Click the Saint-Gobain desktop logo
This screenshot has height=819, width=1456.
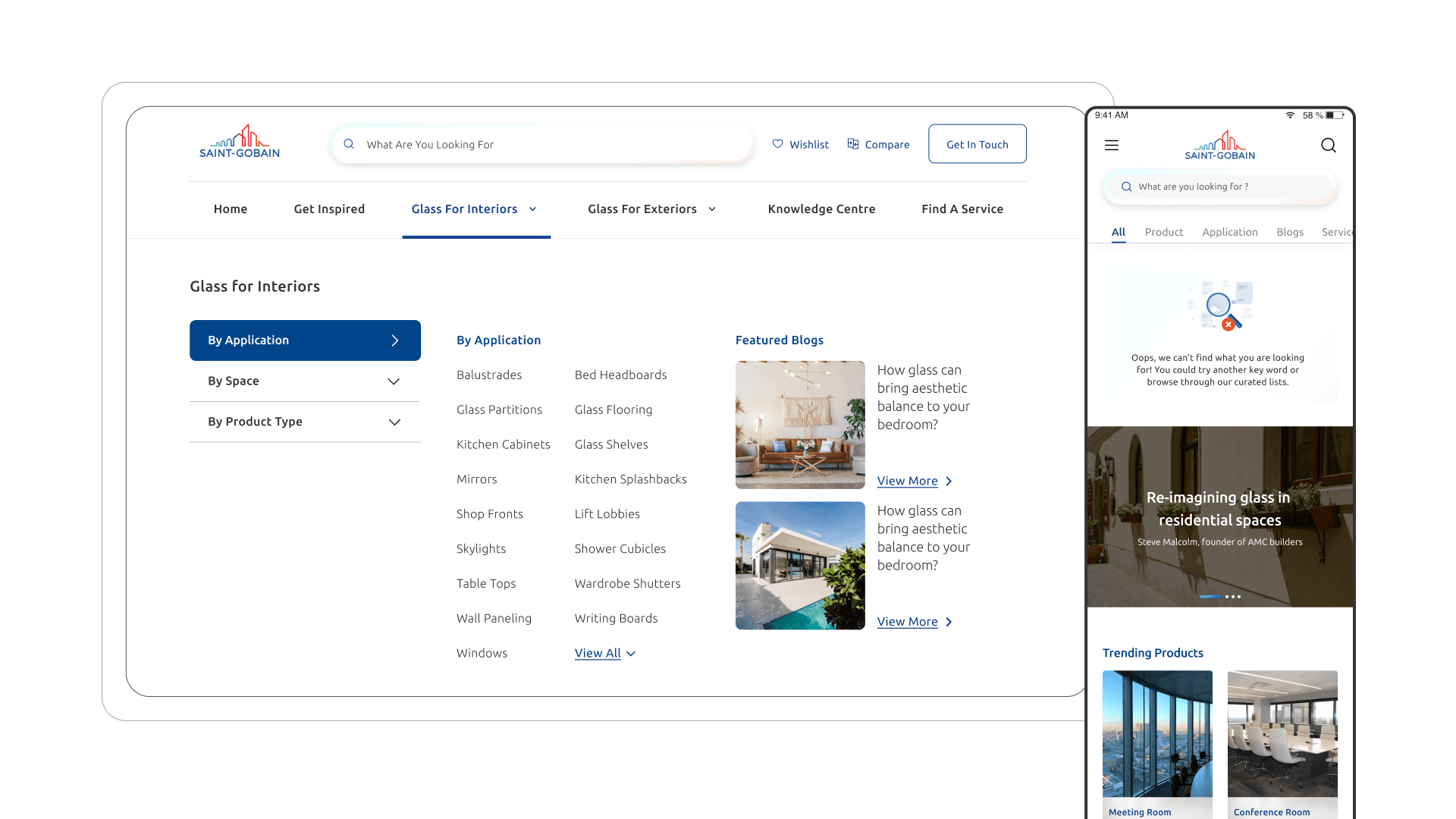(x=240, y=142)
